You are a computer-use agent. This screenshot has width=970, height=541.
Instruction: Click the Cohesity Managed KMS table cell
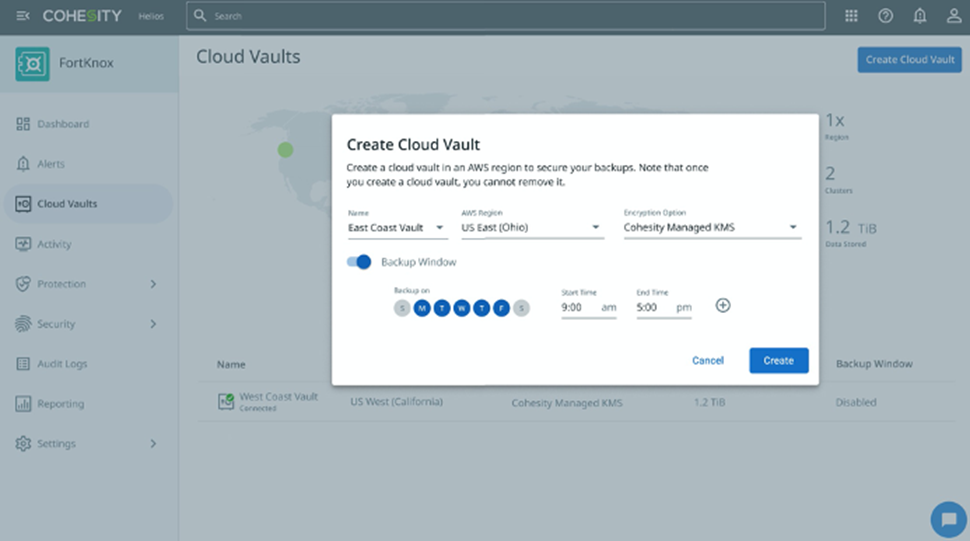(567, 403)
